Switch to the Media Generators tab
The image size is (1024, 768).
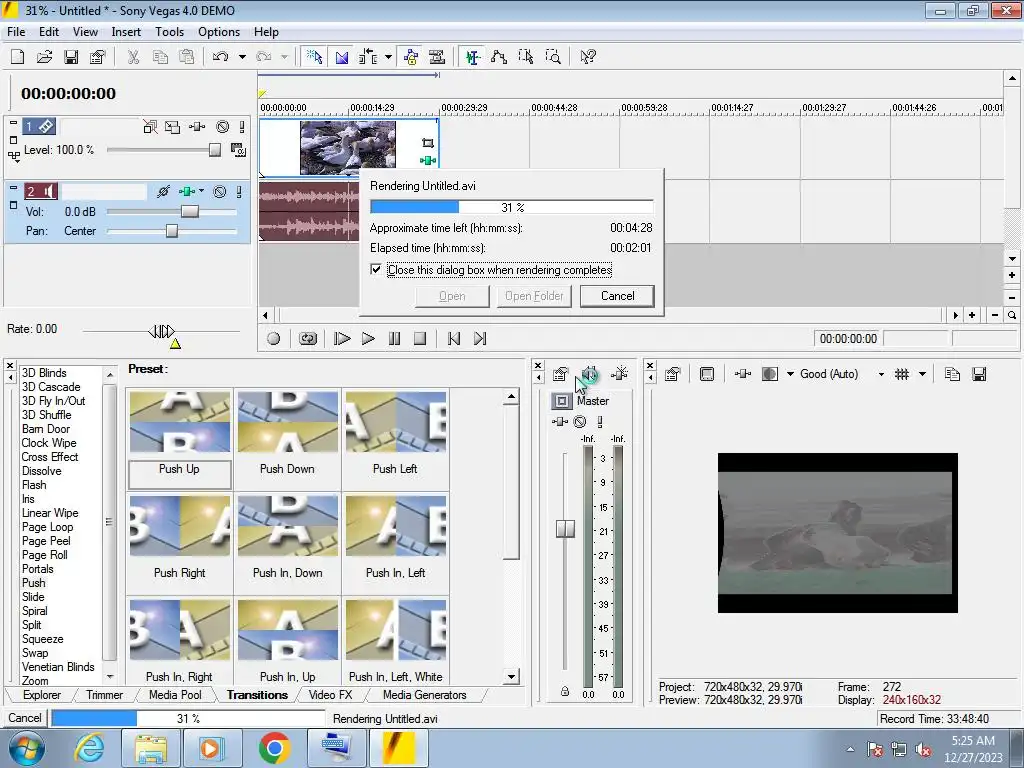point(424,695)
